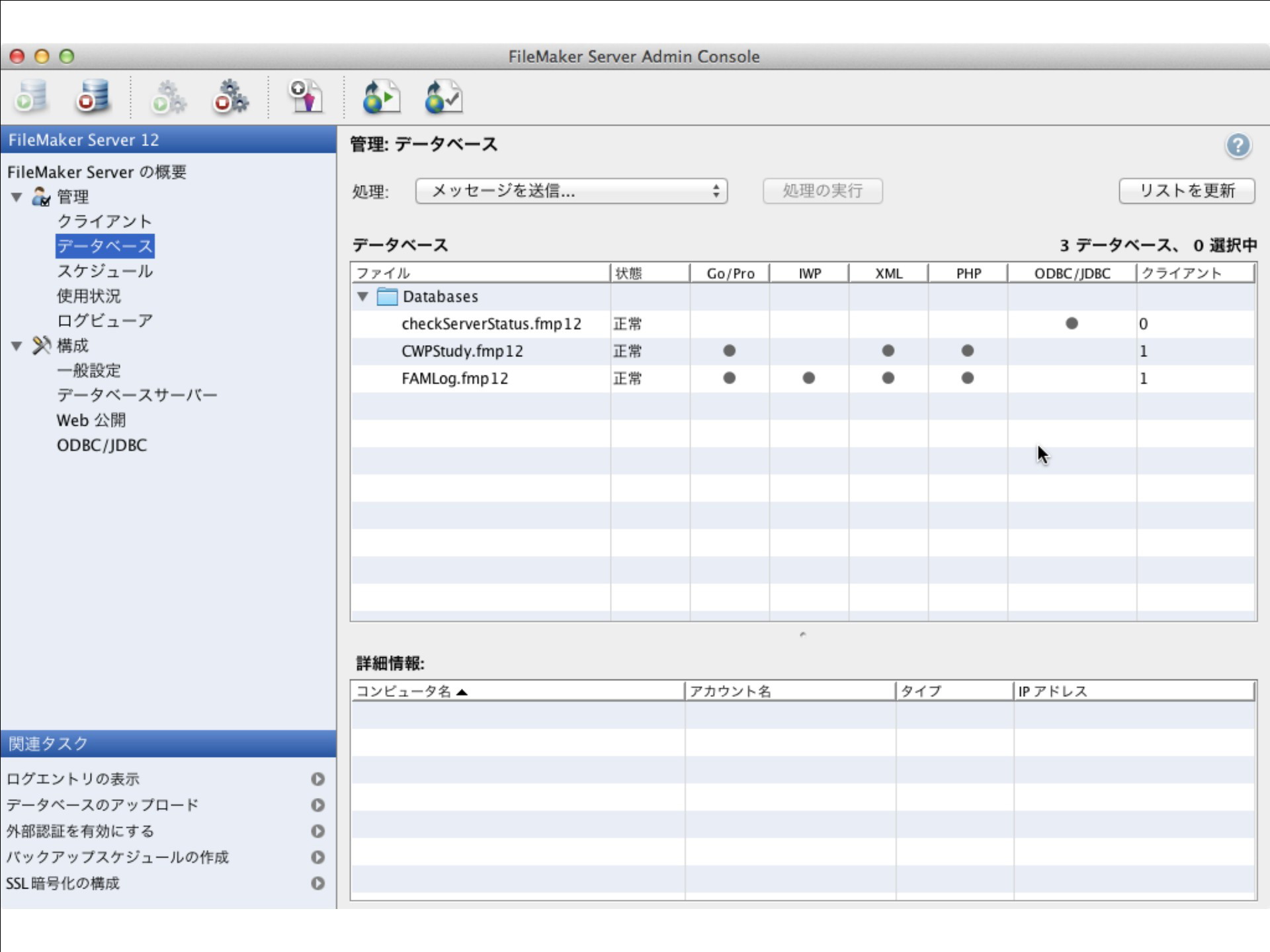The height and width of the screenshot is (952, 1270).
Task: Click the Stop Database Server toolbar icon
Action: pyautogui.click(x=93, y=97)
